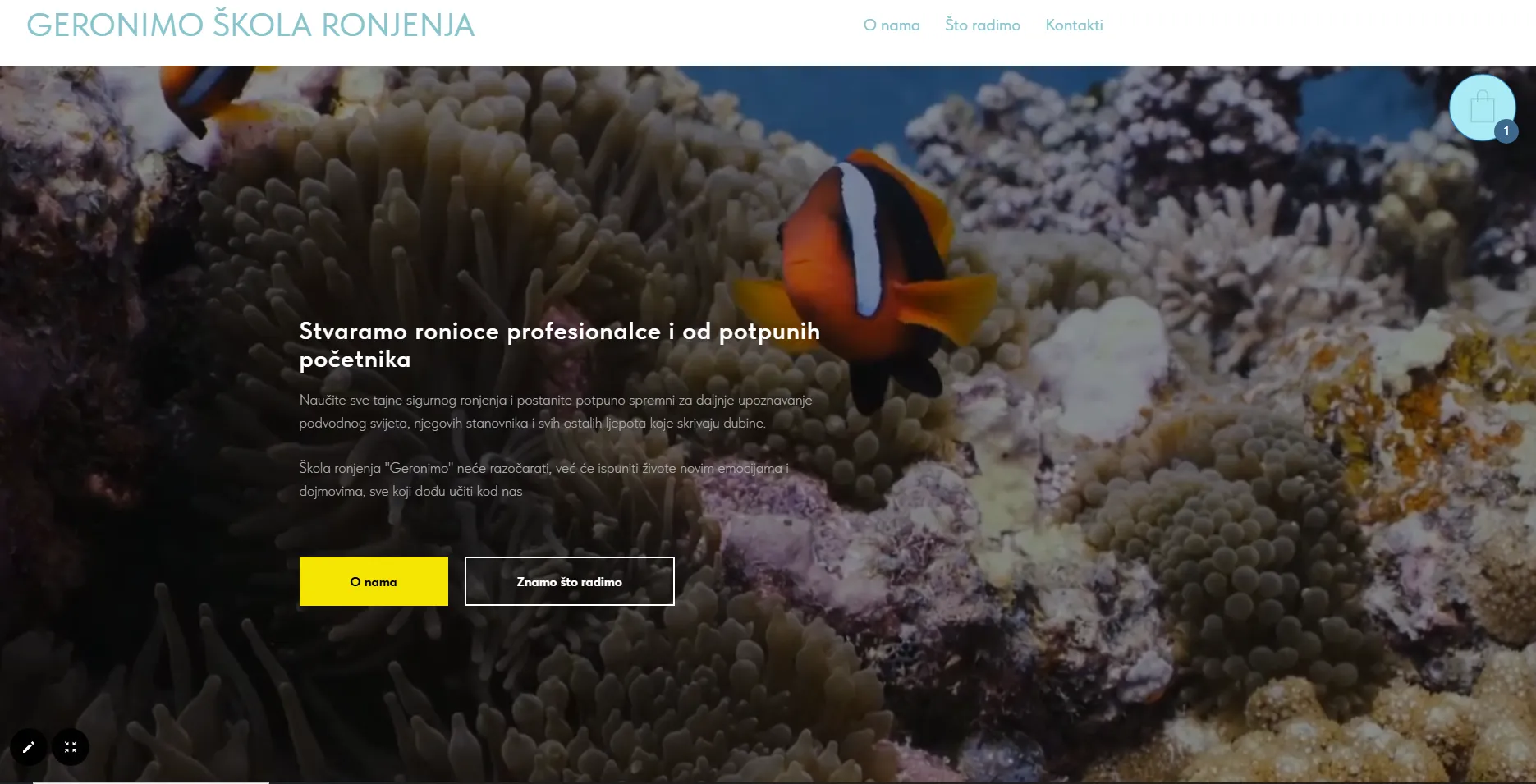Click the collapse fullscreen arrows icon
The width and height of the screenshot is (1536, 784).
coord(71,747)
